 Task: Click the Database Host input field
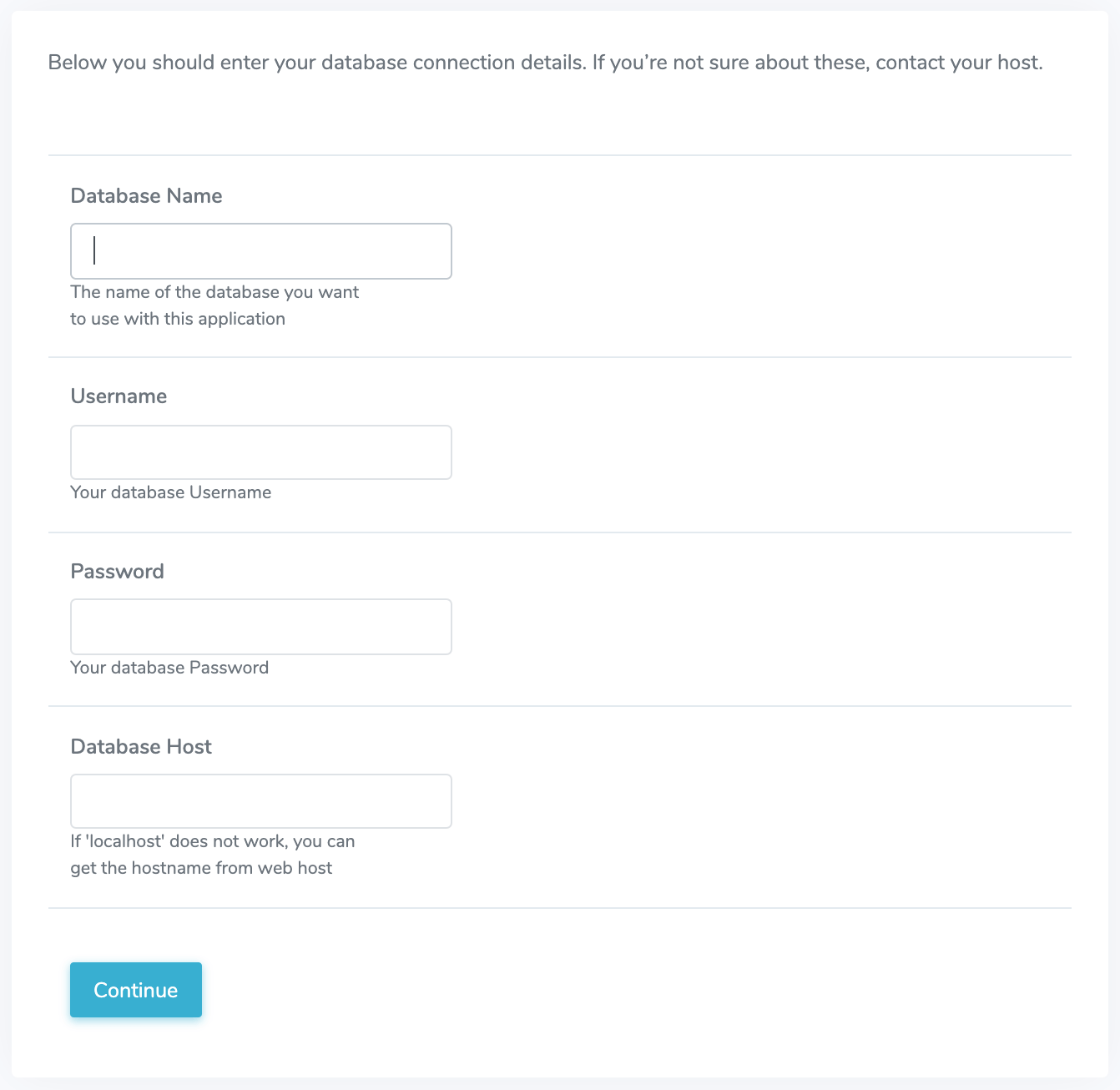pyautogui.click(x=260, y=800)
